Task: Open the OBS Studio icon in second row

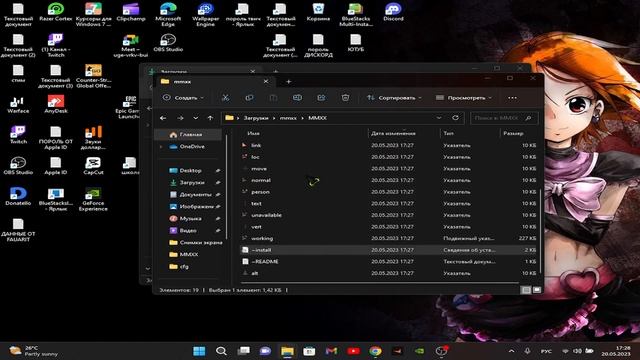Action: tap(168, 42)
